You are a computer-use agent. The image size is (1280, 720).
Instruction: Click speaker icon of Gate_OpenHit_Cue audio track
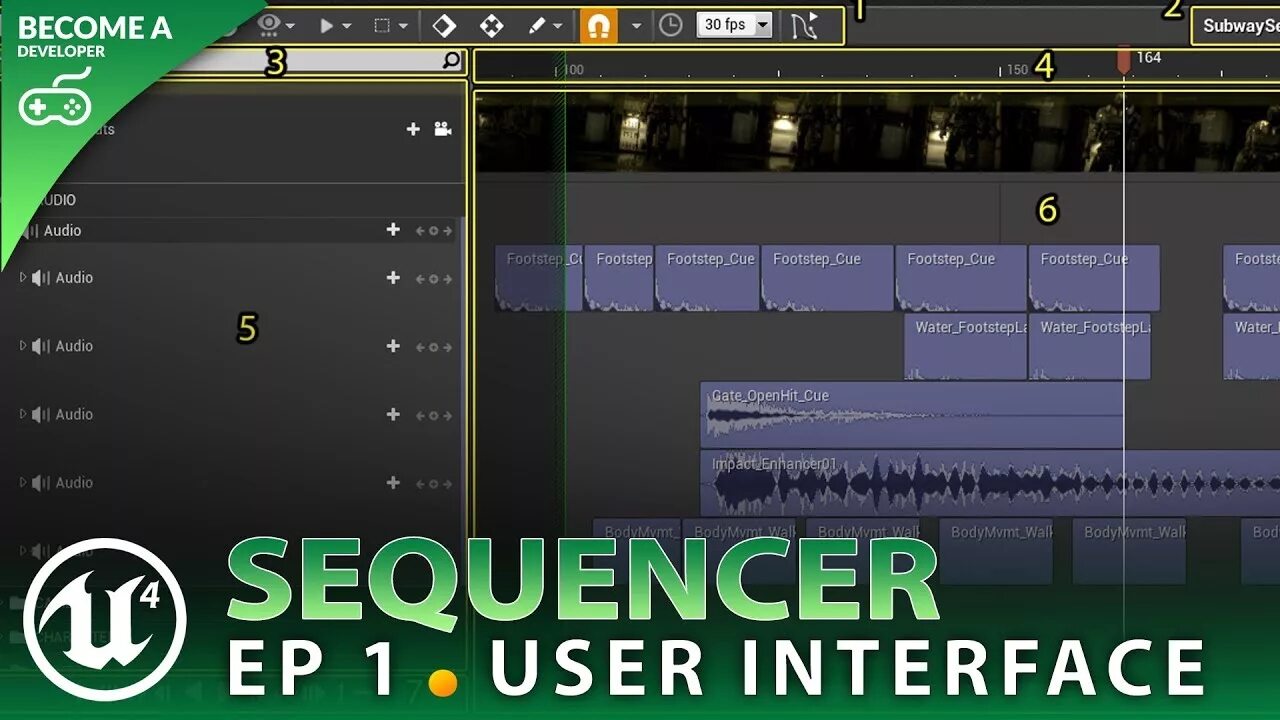tap(41, 414)
